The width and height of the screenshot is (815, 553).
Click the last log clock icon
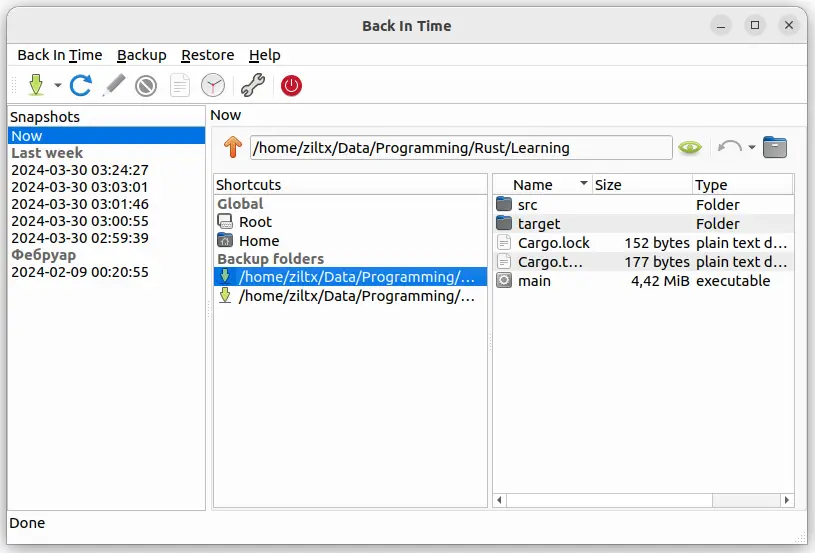click(213, 86)
